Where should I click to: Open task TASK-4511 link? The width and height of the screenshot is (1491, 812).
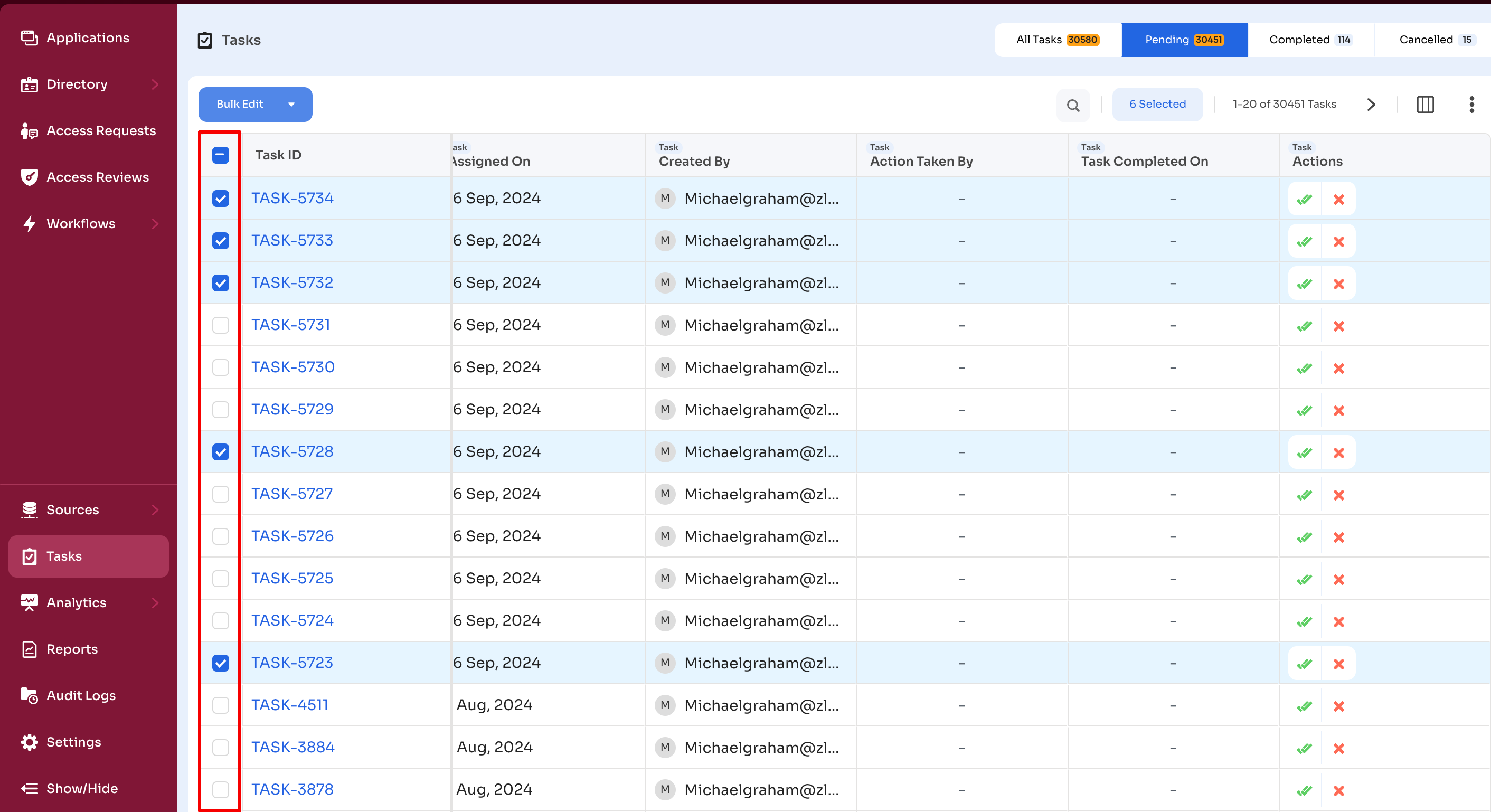pos(289,705)
